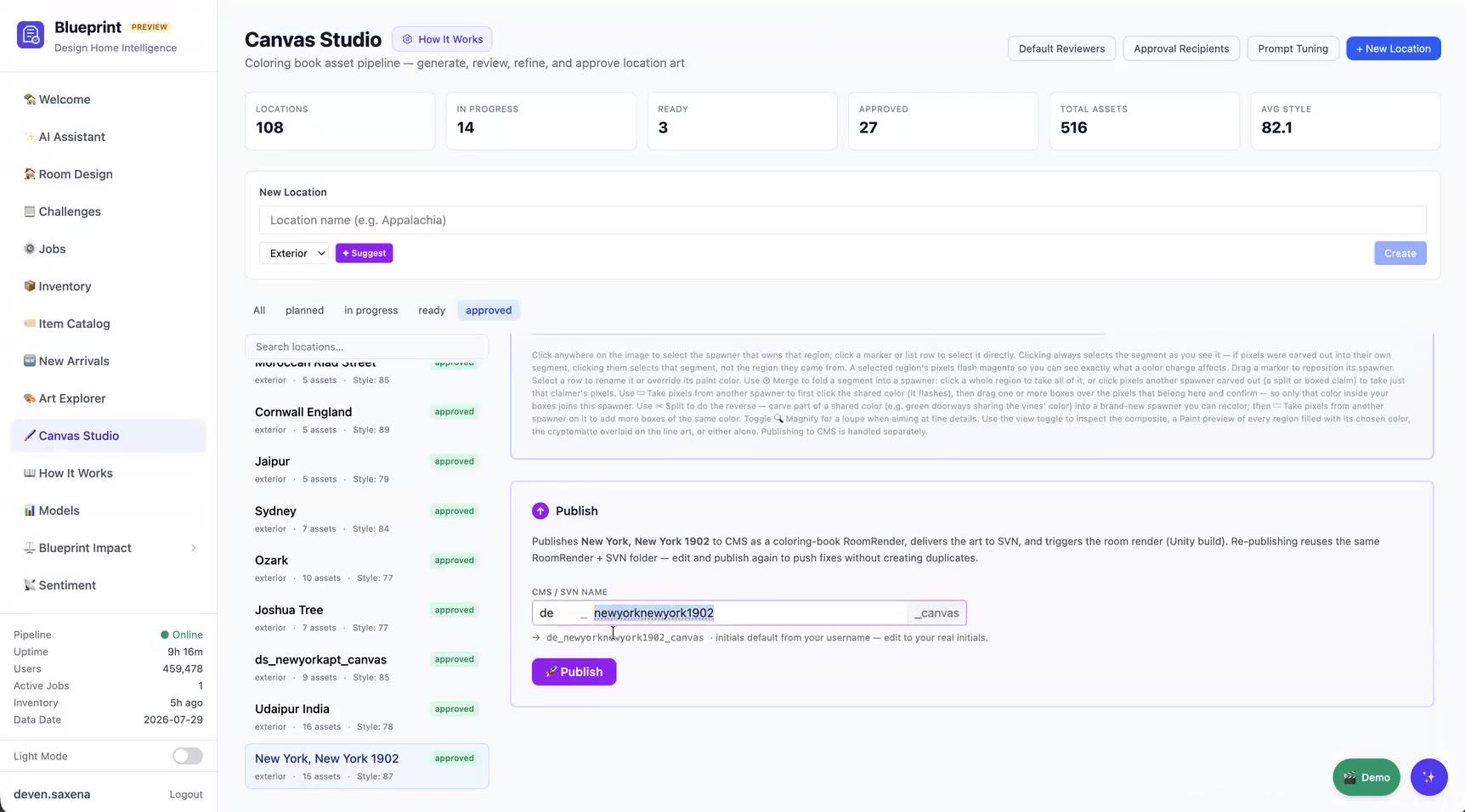Click the Inventory box icon

(x=30, y=286)
